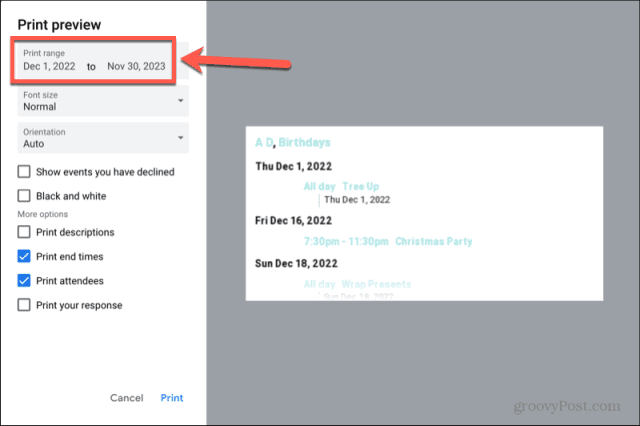Viewport: 640px width, 426px height.
Task: Click the 'Thu Dec 1, 2022' bold heading in preview
Action: coord(293,166)
